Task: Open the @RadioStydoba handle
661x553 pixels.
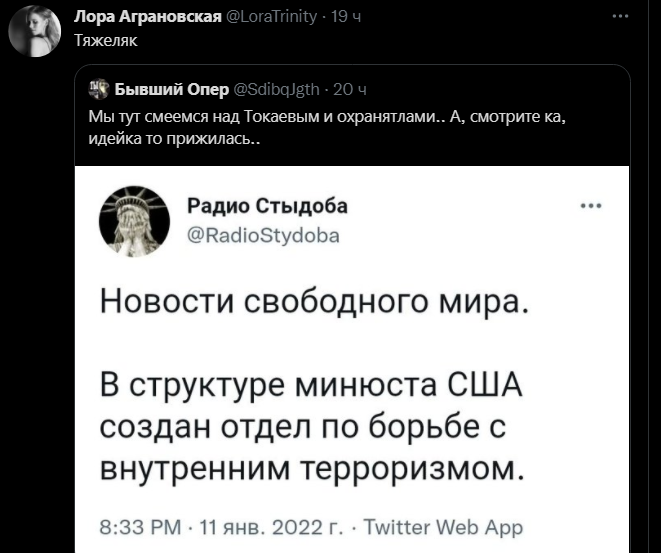Action: pos(263,236)
